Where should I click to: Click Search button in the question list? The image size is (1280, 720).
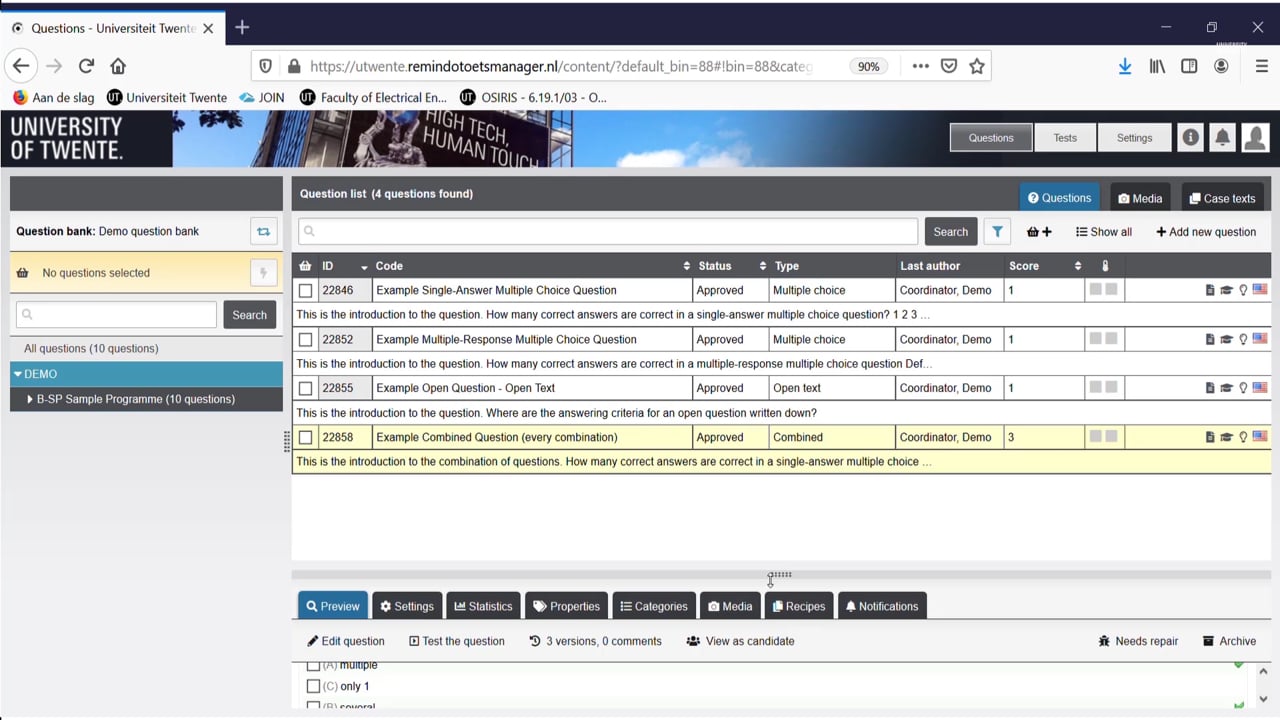(x=950, y=232)
